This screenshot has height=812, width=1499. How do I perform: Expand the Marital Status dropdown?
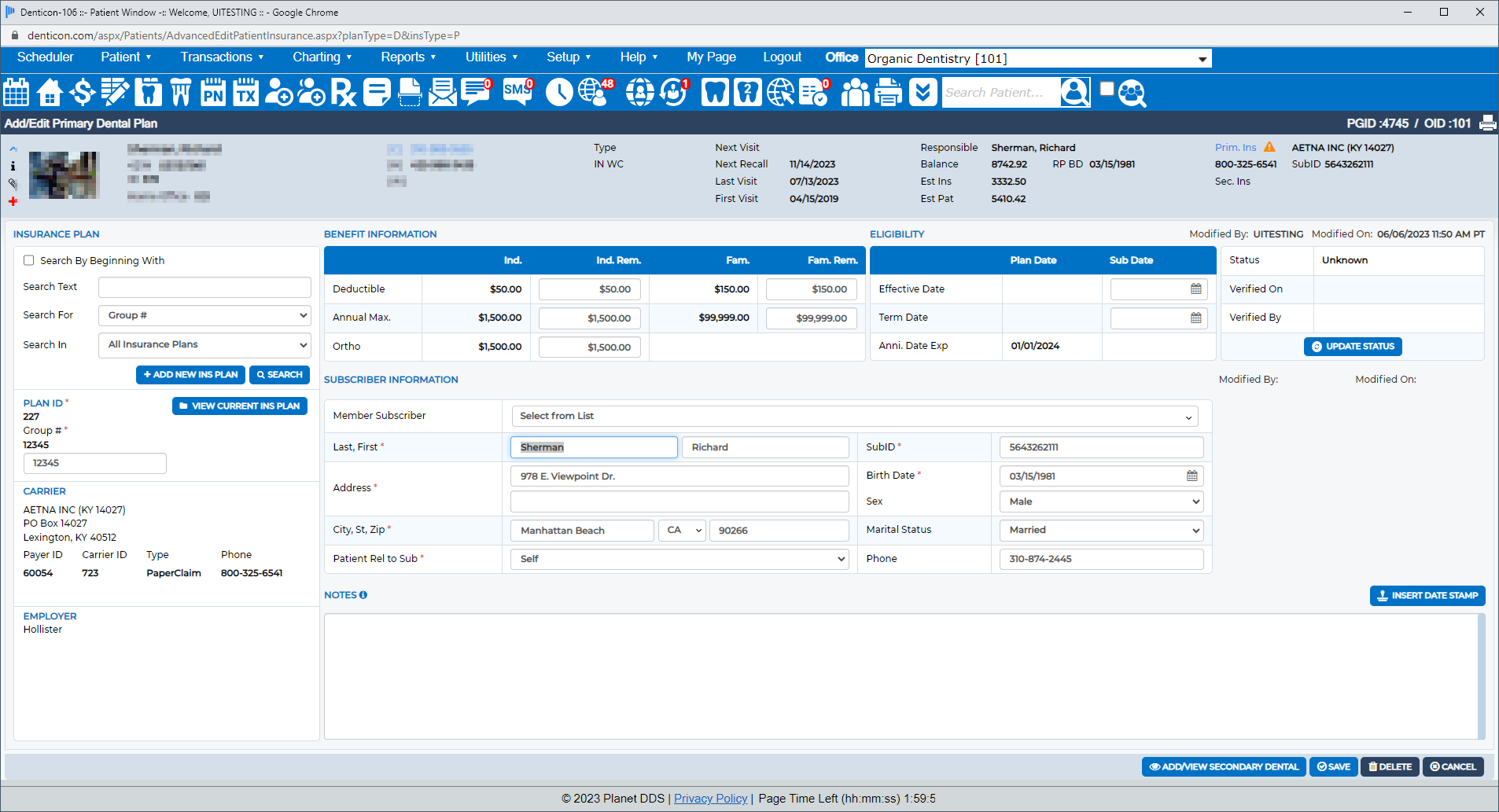[x=1100, y=530]
